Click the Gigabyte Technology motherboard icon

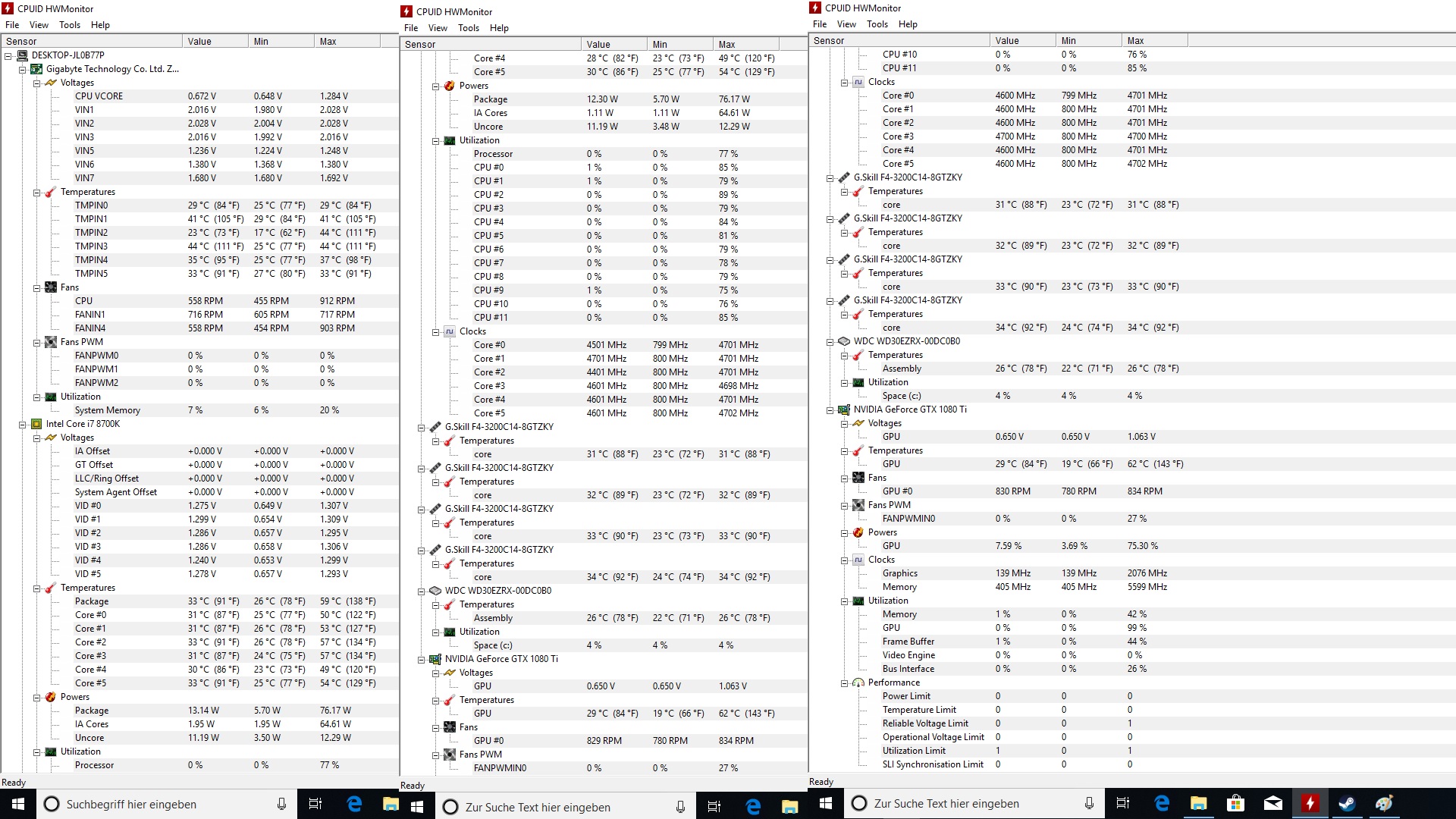coord(36,69)
